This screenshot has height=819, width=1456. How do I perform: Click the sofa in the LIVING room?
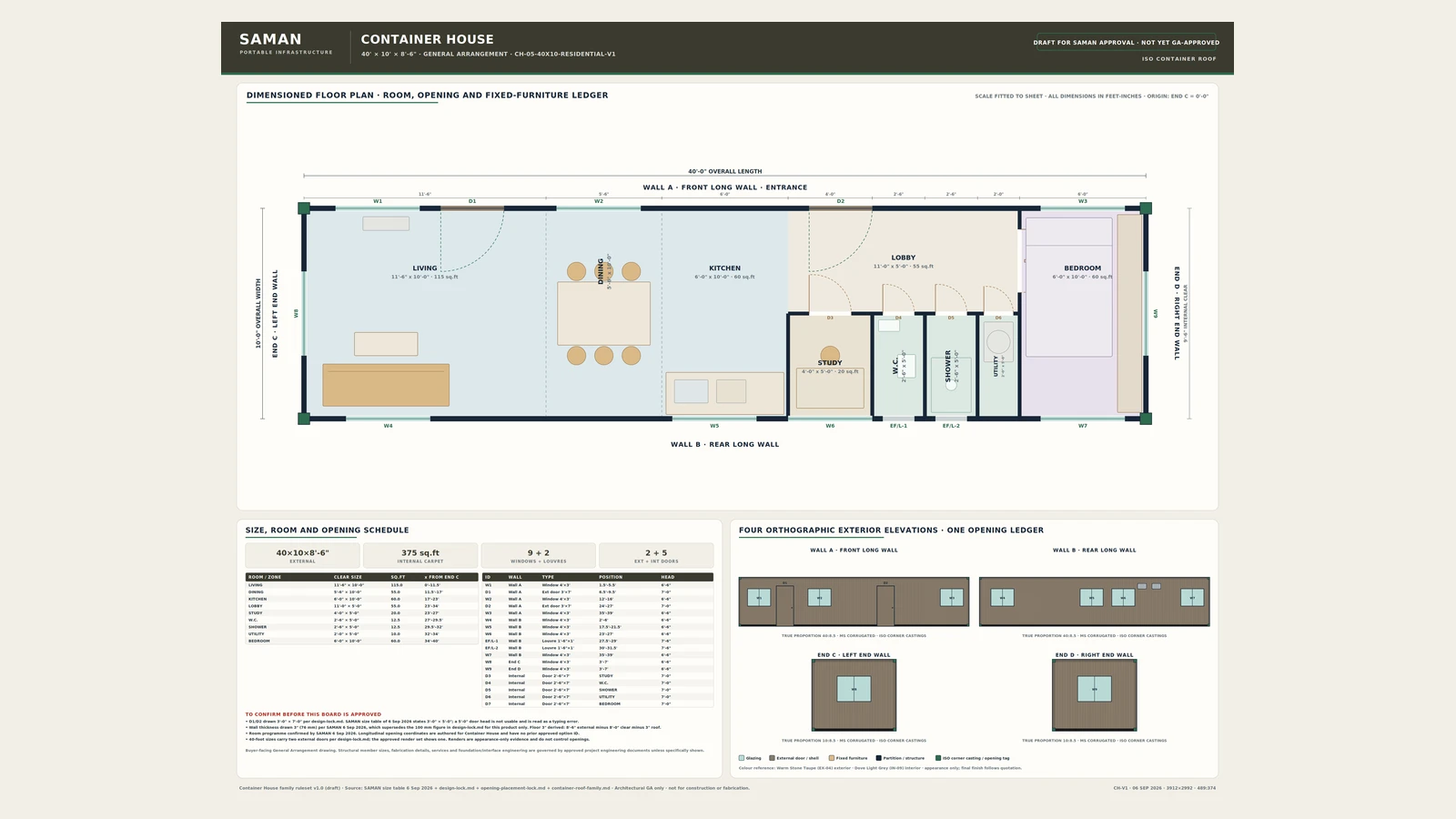coord(386,385)
